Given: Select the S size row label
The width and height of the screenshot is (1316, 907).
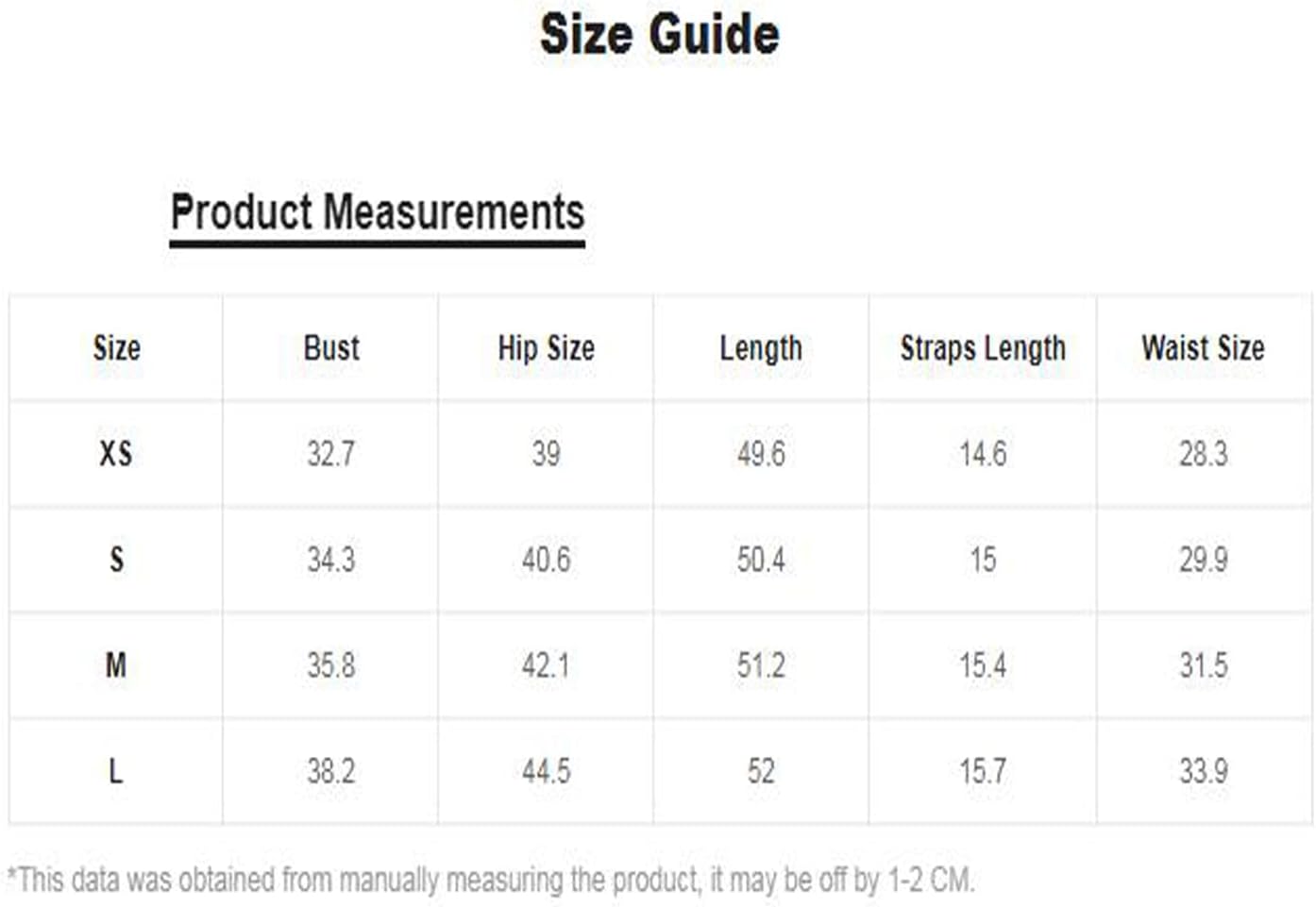Looking at the screenshot, I should (116, 560).
